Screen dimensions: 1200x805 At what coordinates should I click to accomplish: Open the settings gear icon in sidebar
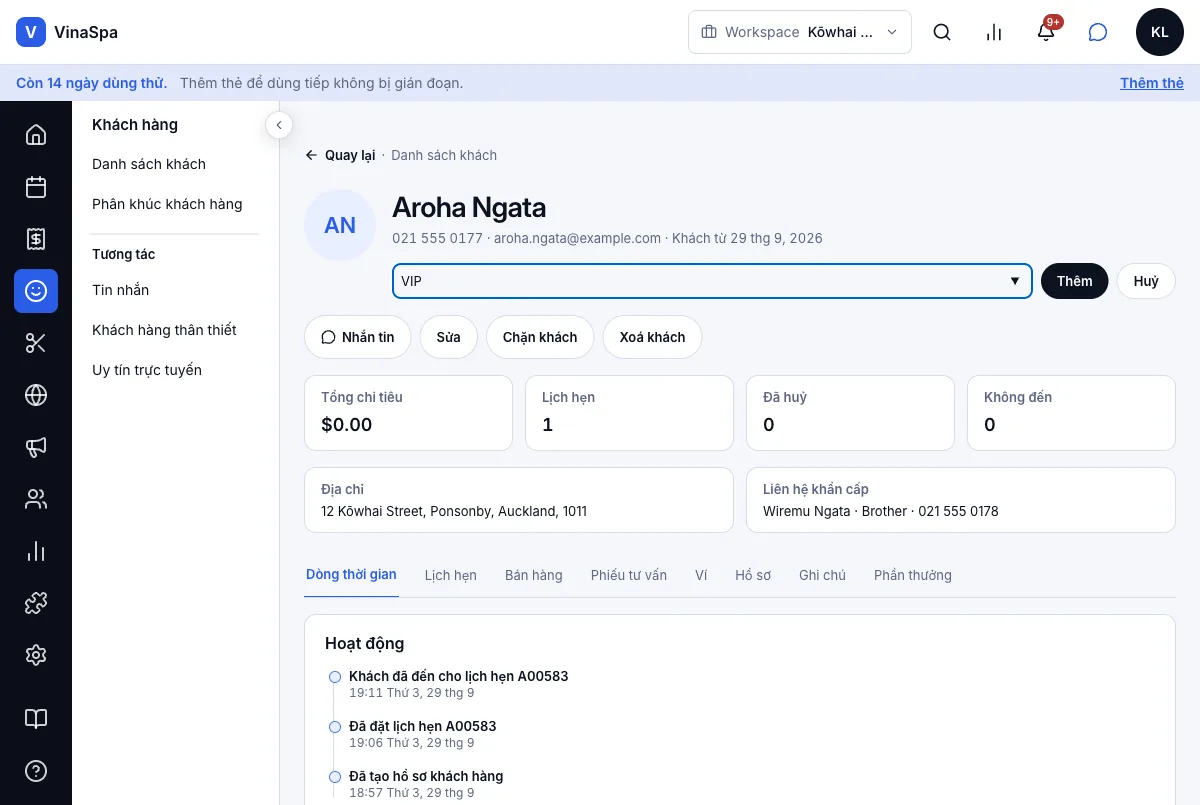point(36,655)
